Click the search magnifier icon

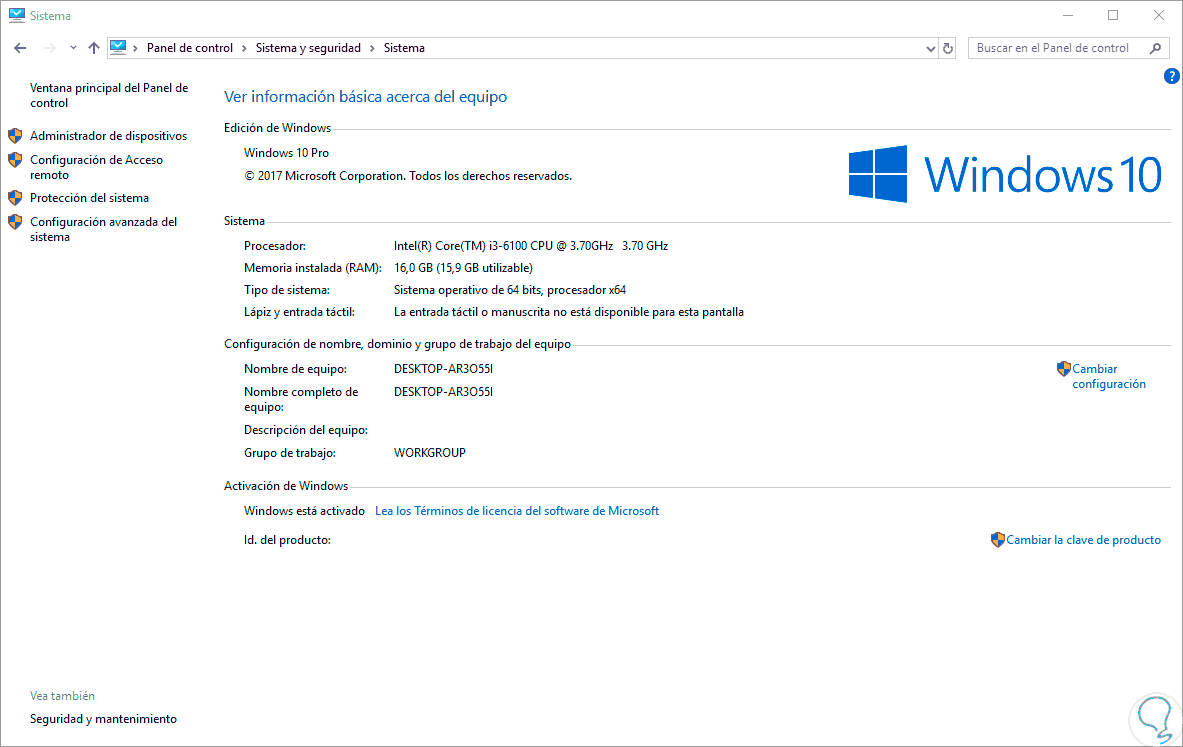click(x=1155, y=48)
